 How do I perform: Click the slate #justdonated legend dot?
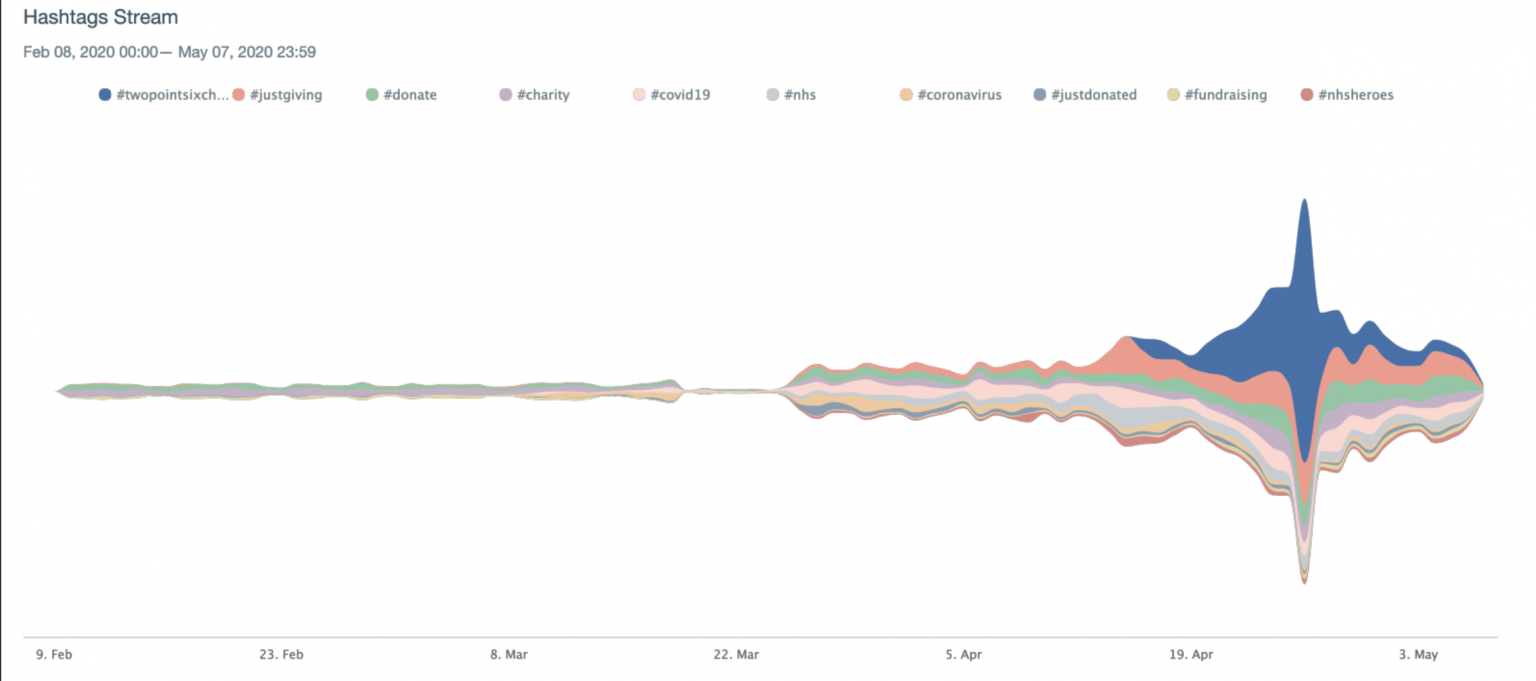1040,95
